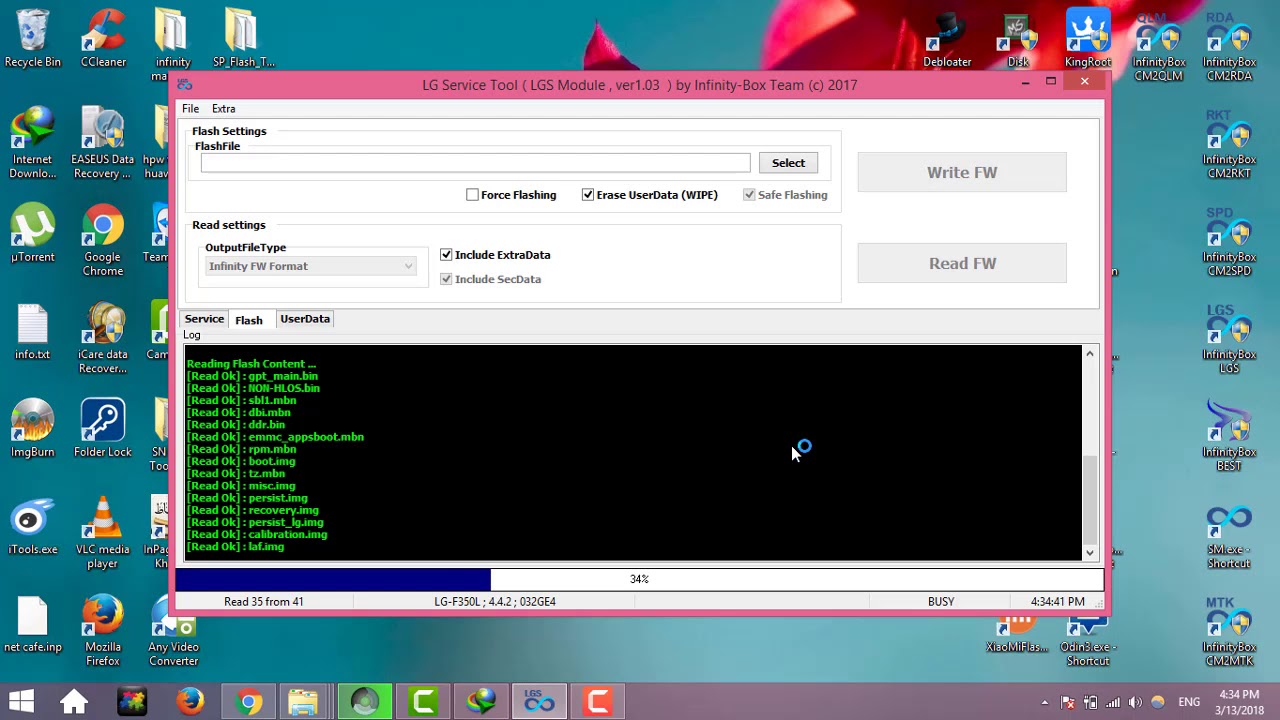The width and height of the screenshot is (1280, 720).
Task: Open ImgBurn desktop shortcut
Action: tap(32, 429)
